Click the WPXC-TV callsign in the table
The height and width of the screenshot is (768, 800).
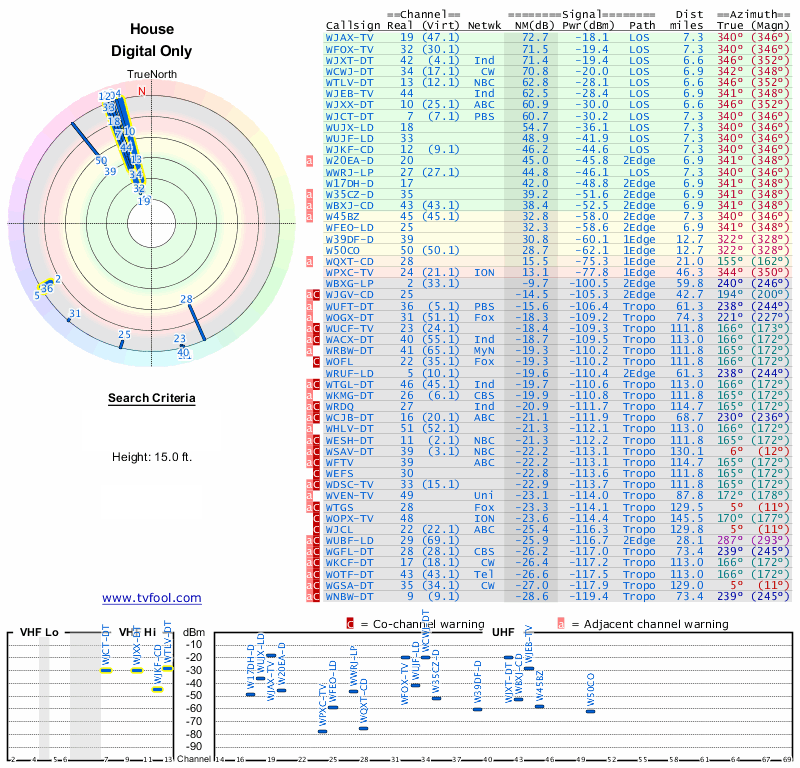point(349,272)
